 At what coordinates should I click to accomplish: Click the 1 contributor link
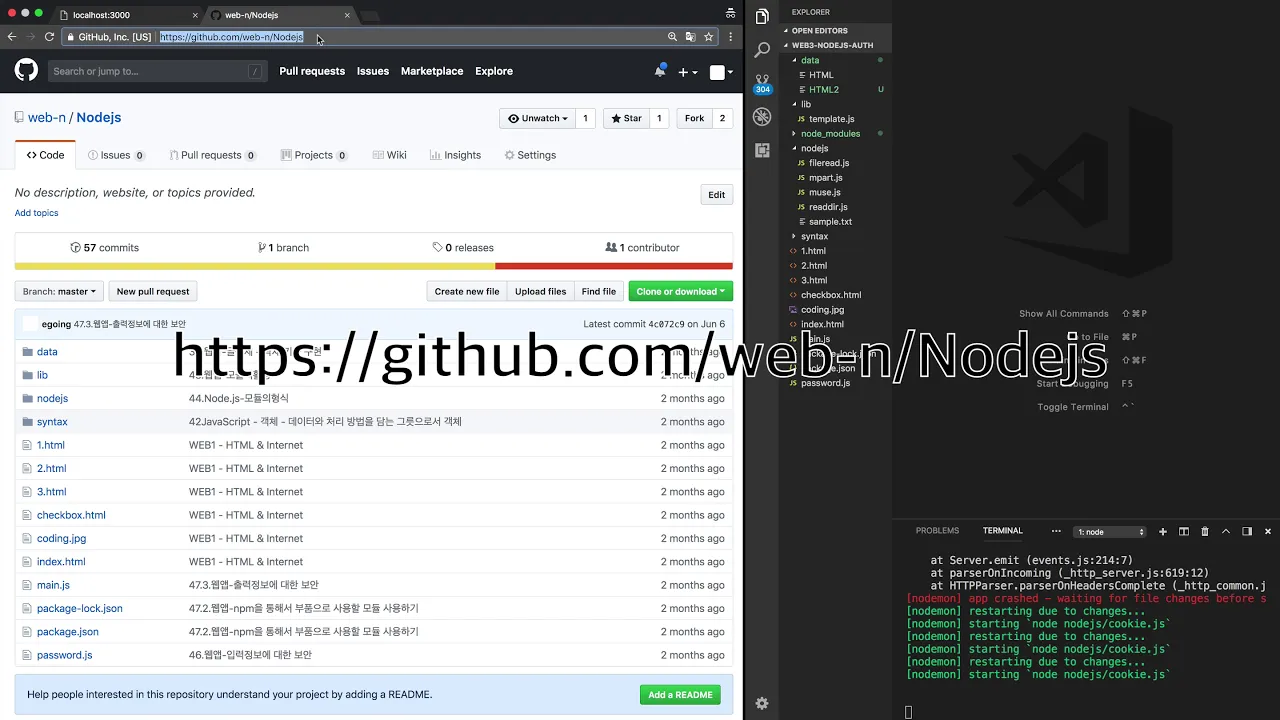(642, 247)
